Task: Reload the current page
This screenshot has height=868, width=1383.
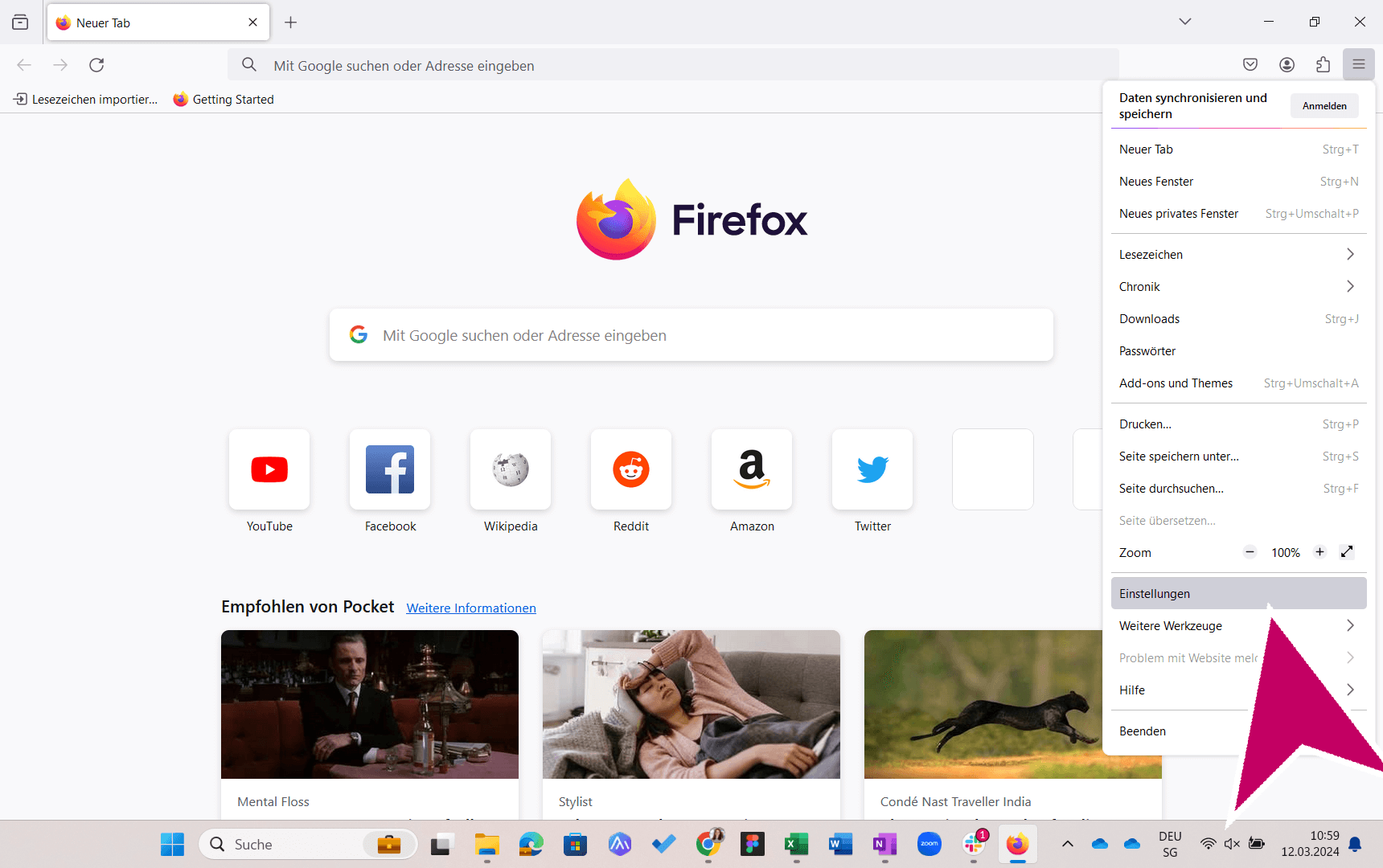Action: [96, 64]
